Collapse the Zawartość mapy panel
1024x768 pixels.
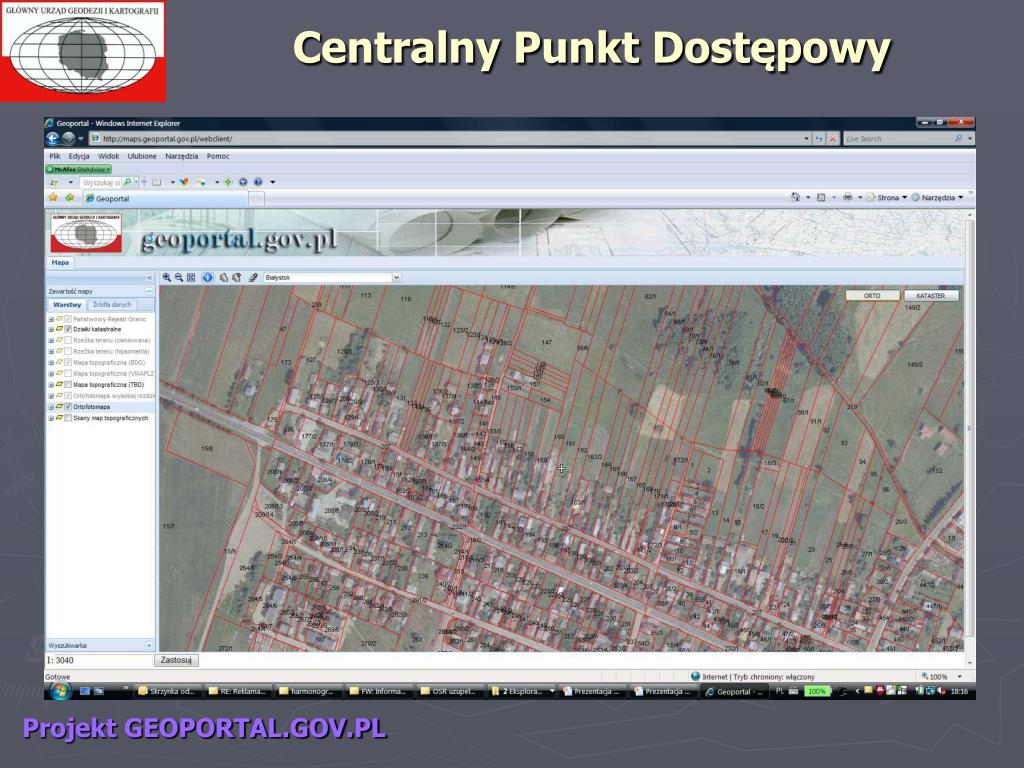click(149, 291)
